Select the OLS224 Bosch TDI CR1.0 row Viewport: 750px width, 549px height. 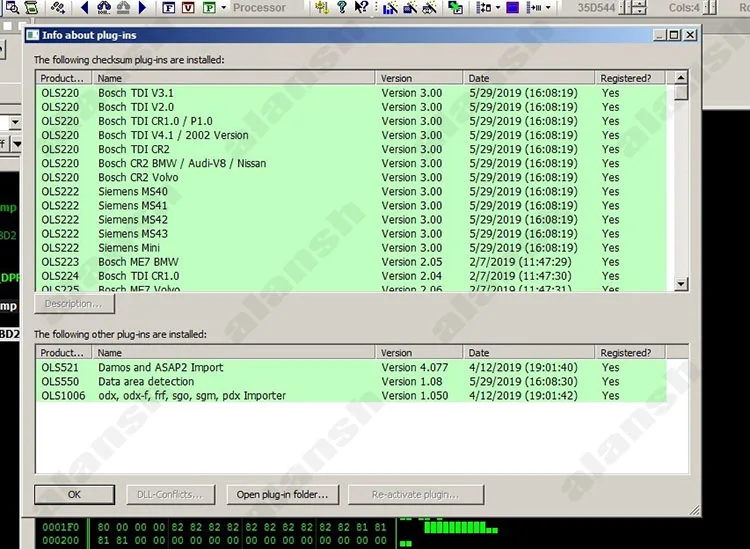point(351,276)
